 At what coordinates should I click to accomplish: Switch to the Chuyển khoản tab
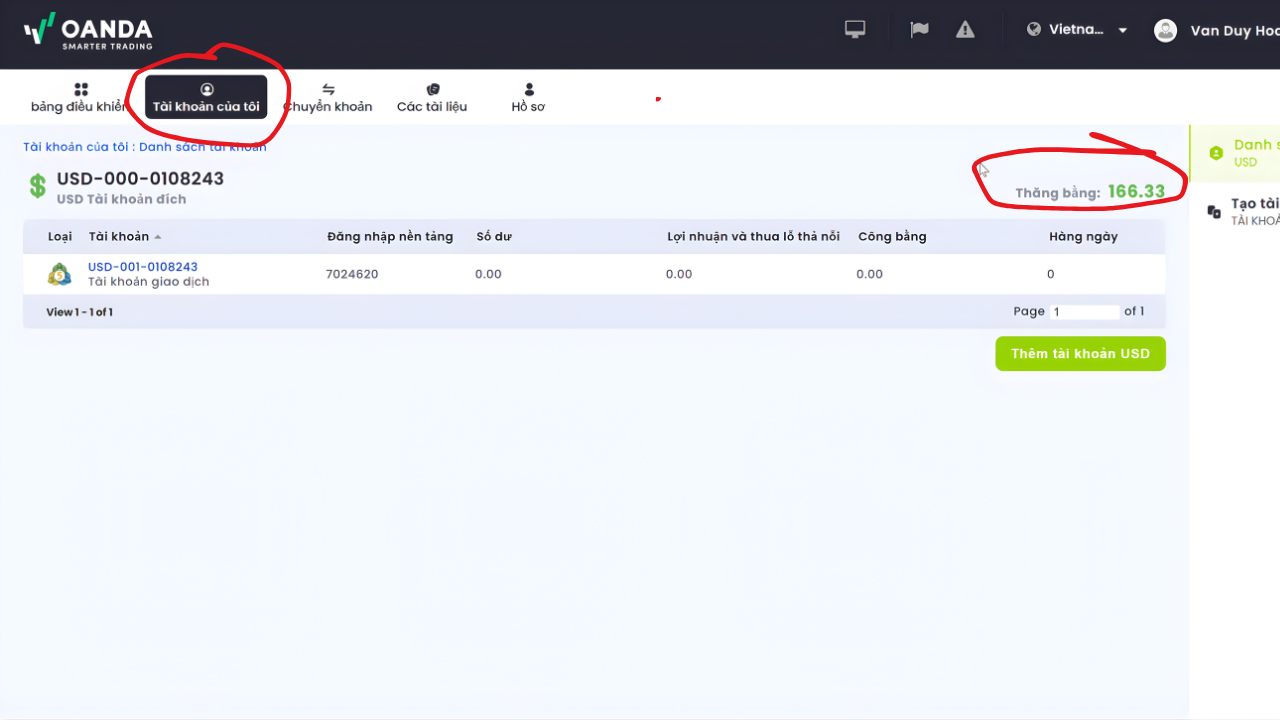coord(328,98)
